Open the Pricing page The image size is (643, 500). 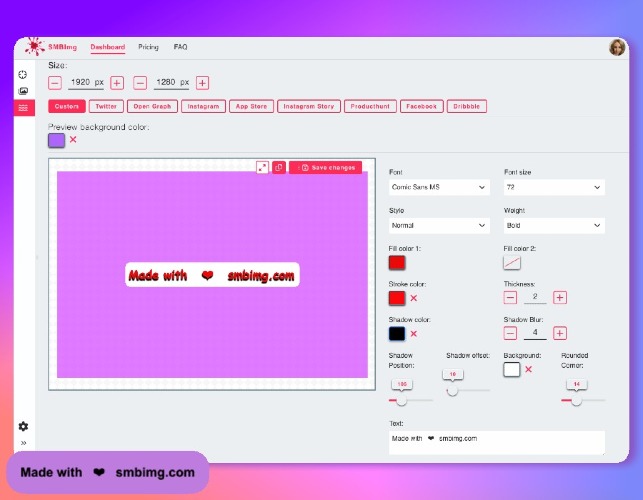(148, 47)
